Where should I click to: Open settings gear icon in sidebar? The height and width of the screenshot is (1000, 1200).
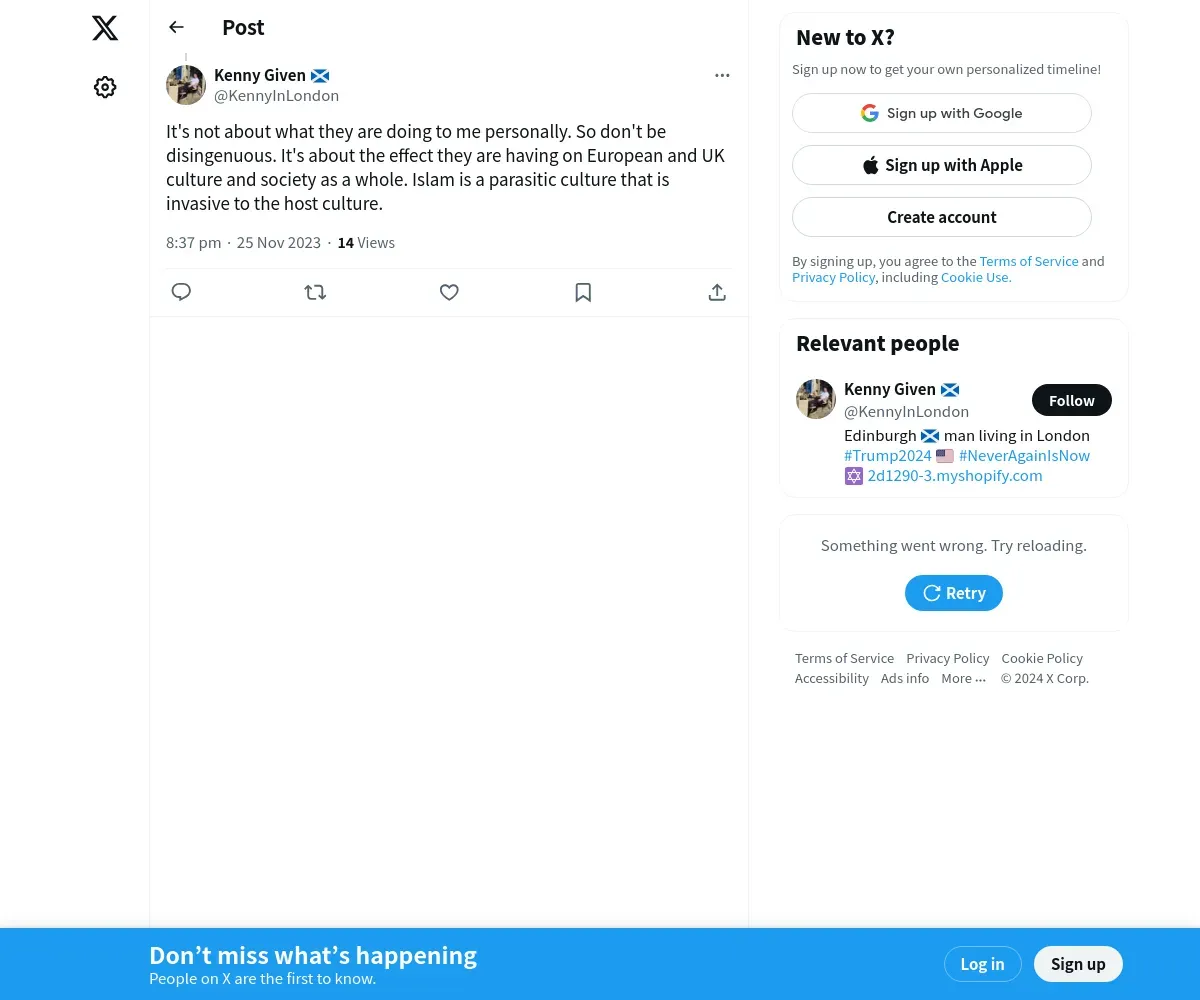tap(105, 87)
